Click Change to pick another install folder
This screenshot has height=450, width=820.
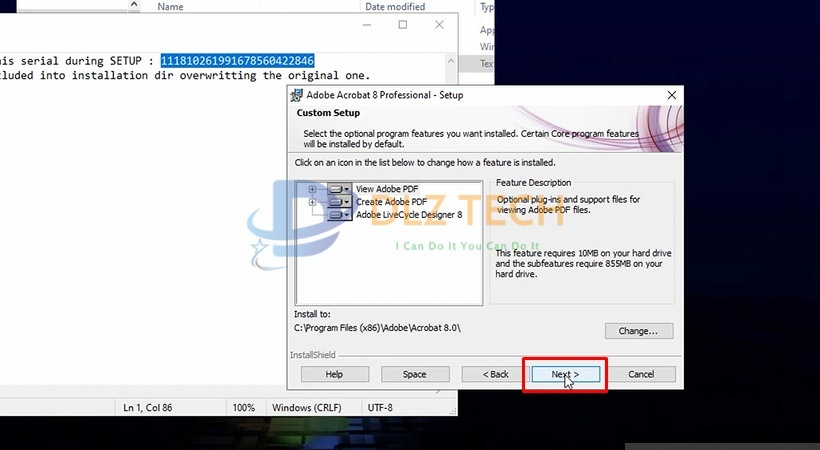coord(638,331)
